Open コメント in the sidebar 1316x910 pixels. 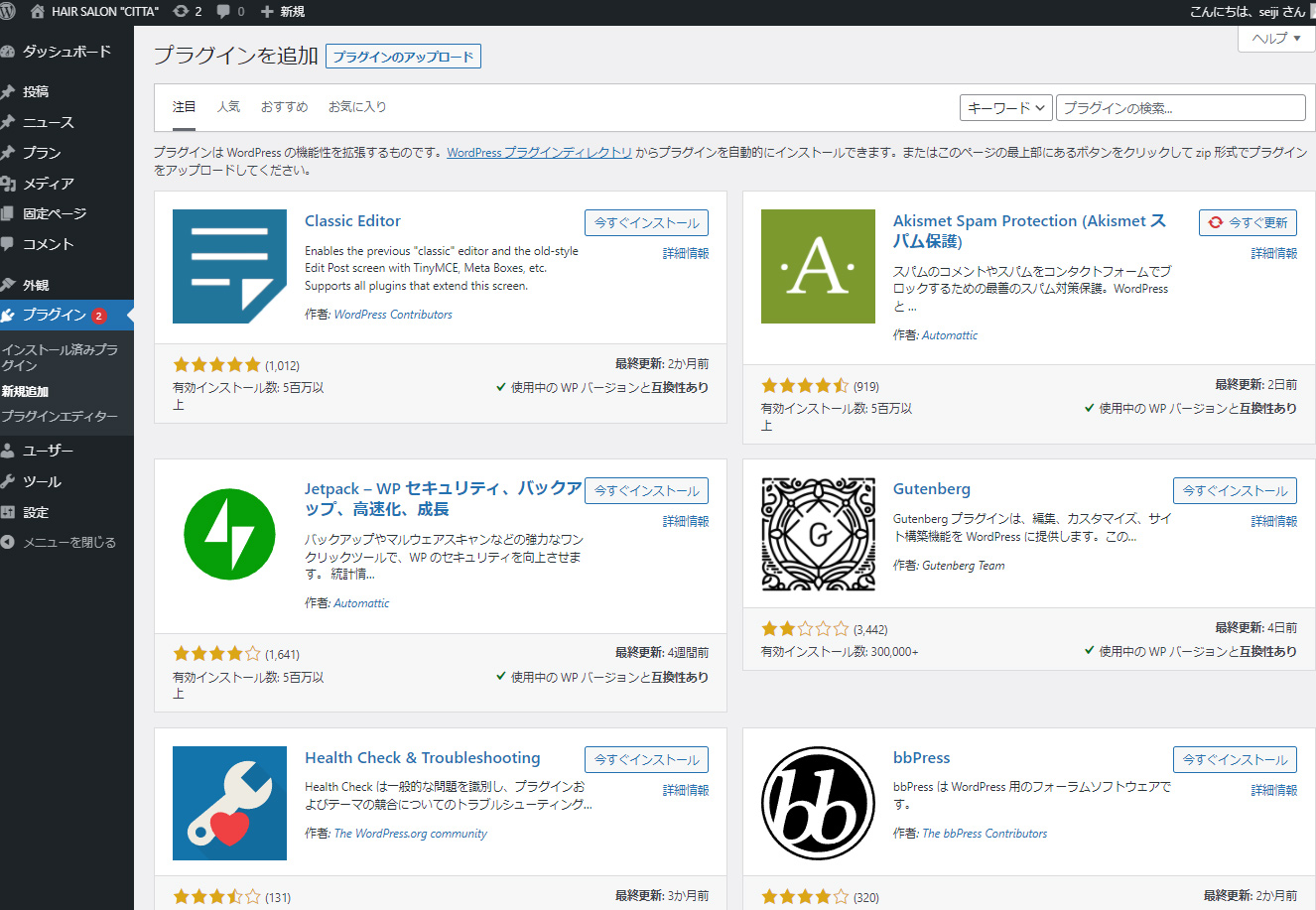tap(66, 244)
